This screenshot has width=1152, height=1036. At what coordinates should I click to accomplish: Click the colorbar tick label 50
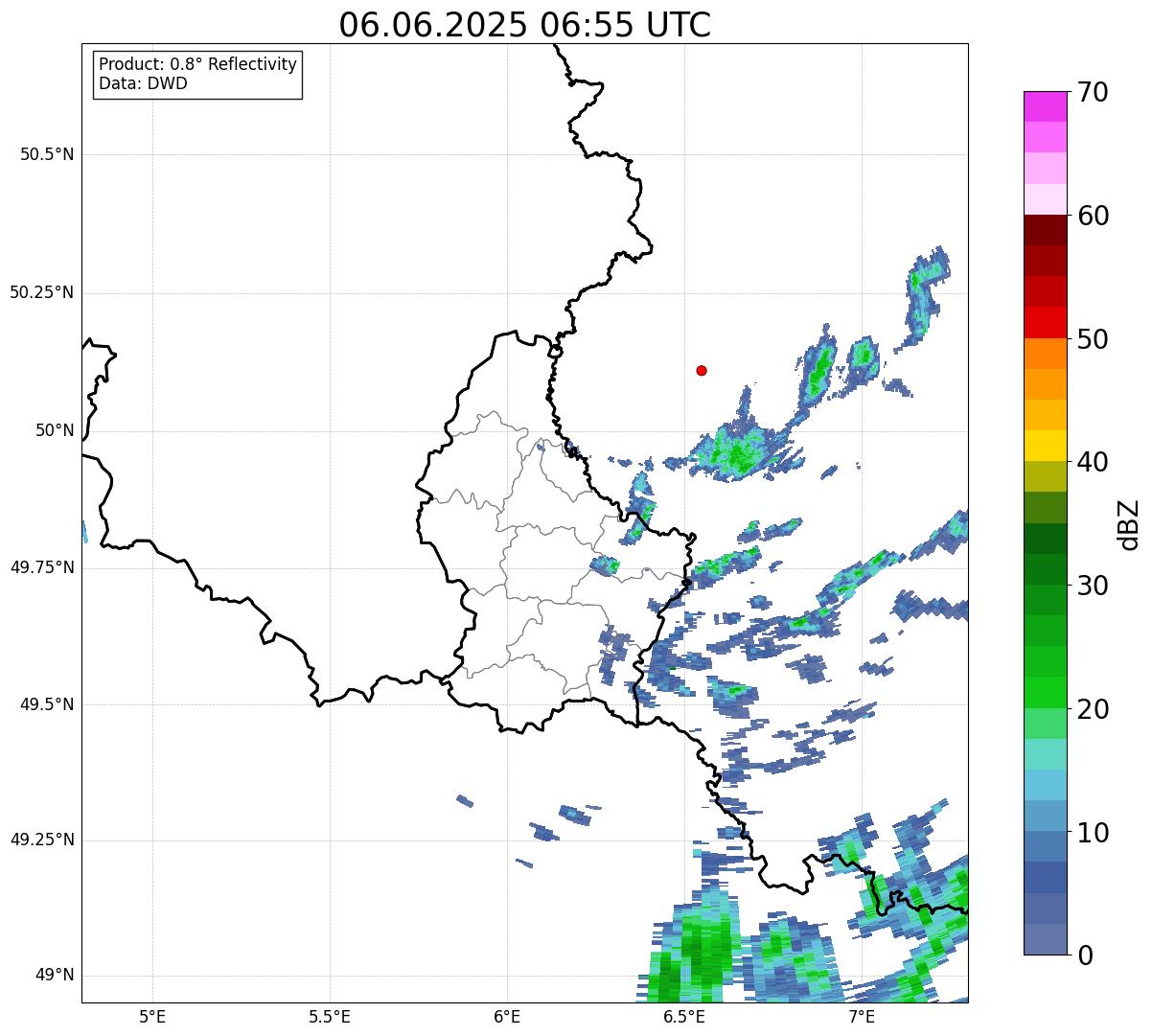click(x=1094, y=339)
